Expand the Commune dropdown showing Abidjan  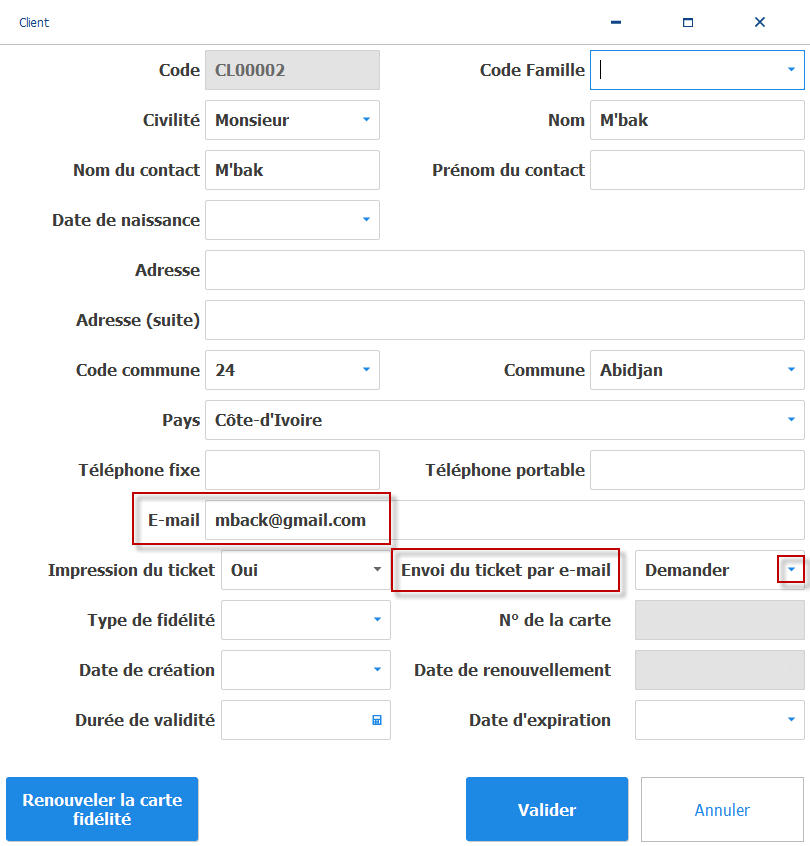point(791,370)
